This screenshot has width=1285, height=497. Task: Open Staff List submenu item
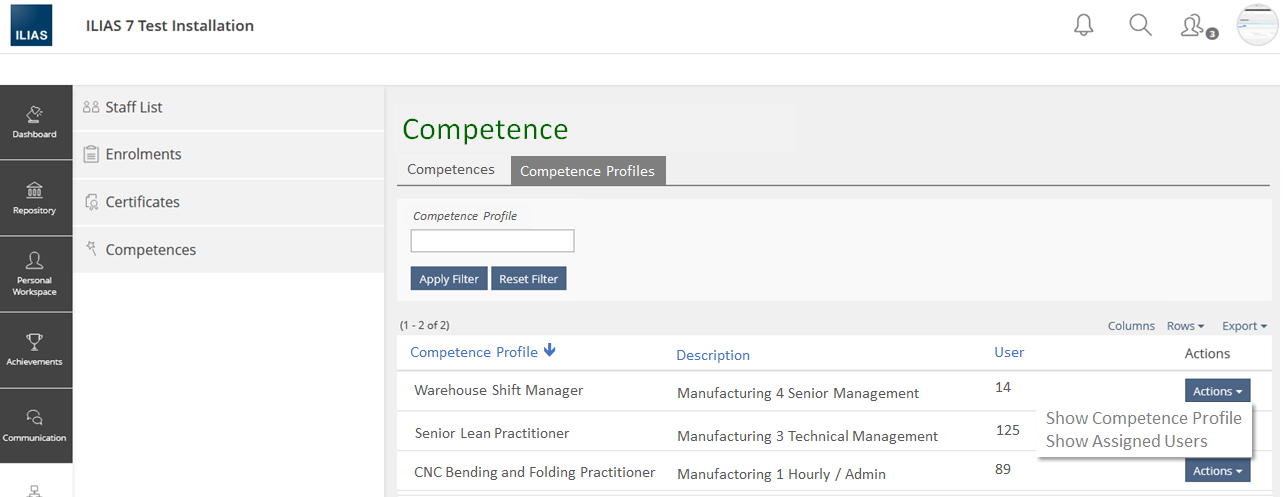pyautogui.click(x=134, y=107)
